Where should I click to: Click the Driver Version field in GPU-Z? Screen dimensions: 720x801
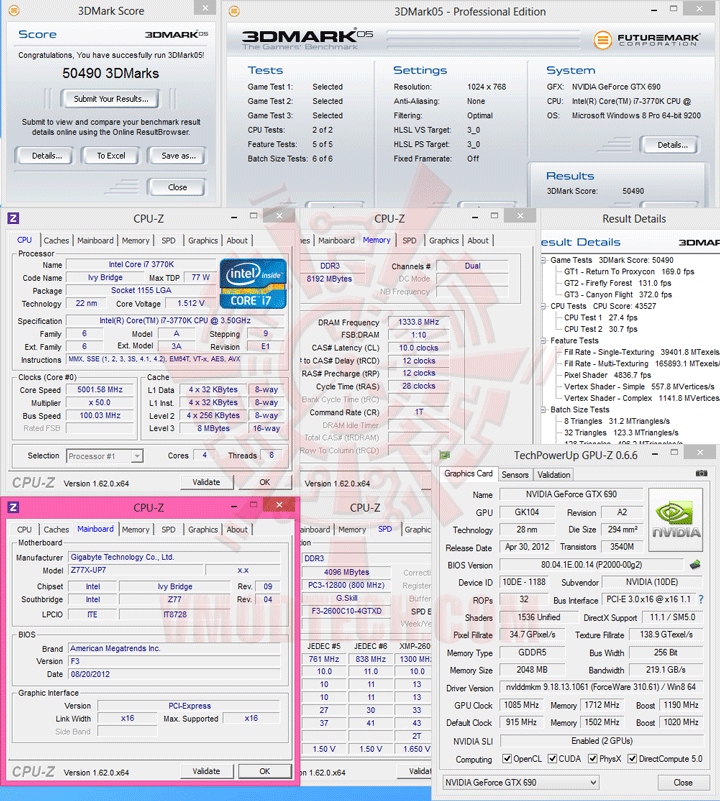coord(601,688)
